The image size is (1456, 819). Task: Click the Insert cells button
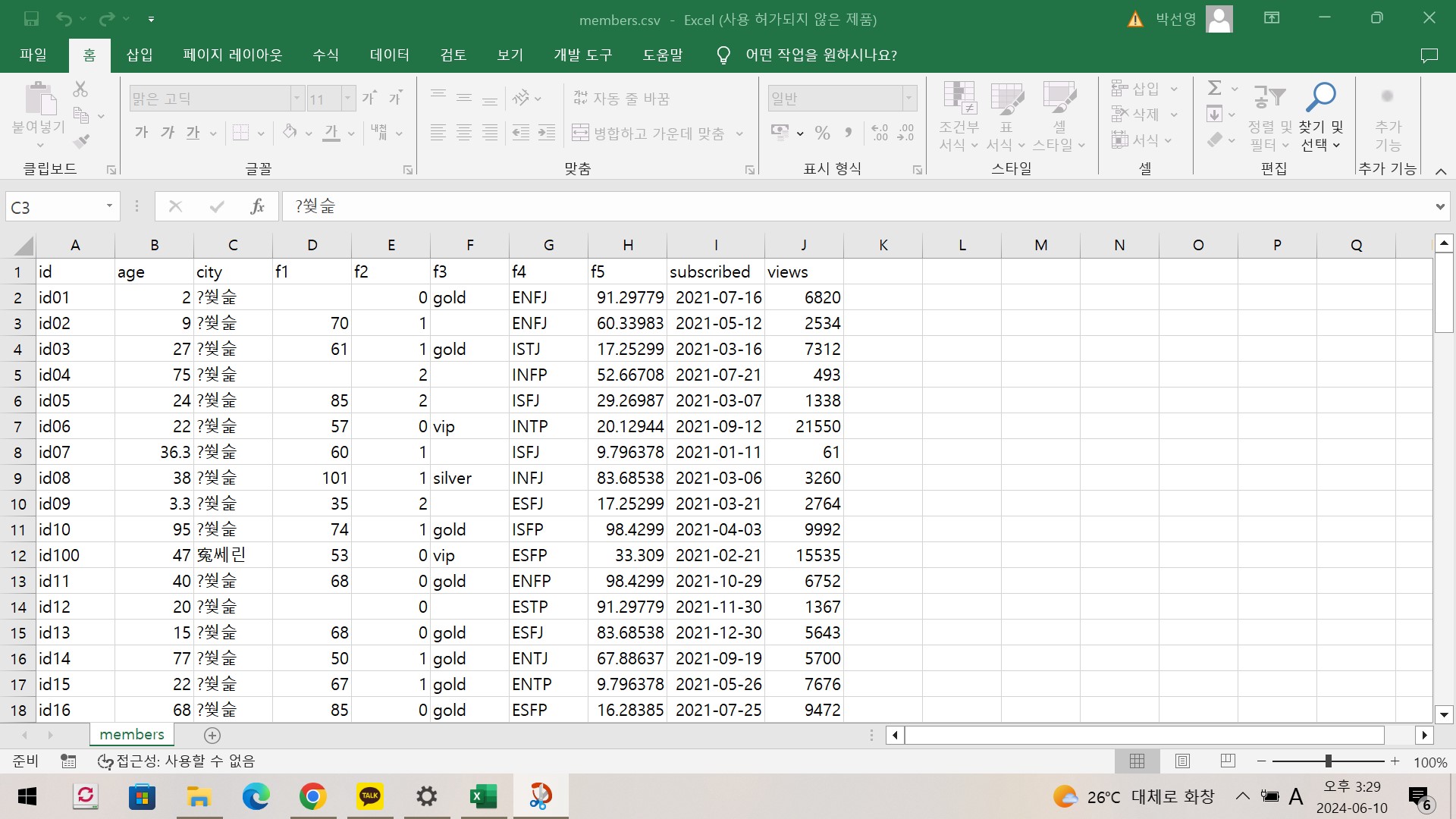pos(1135,89)
